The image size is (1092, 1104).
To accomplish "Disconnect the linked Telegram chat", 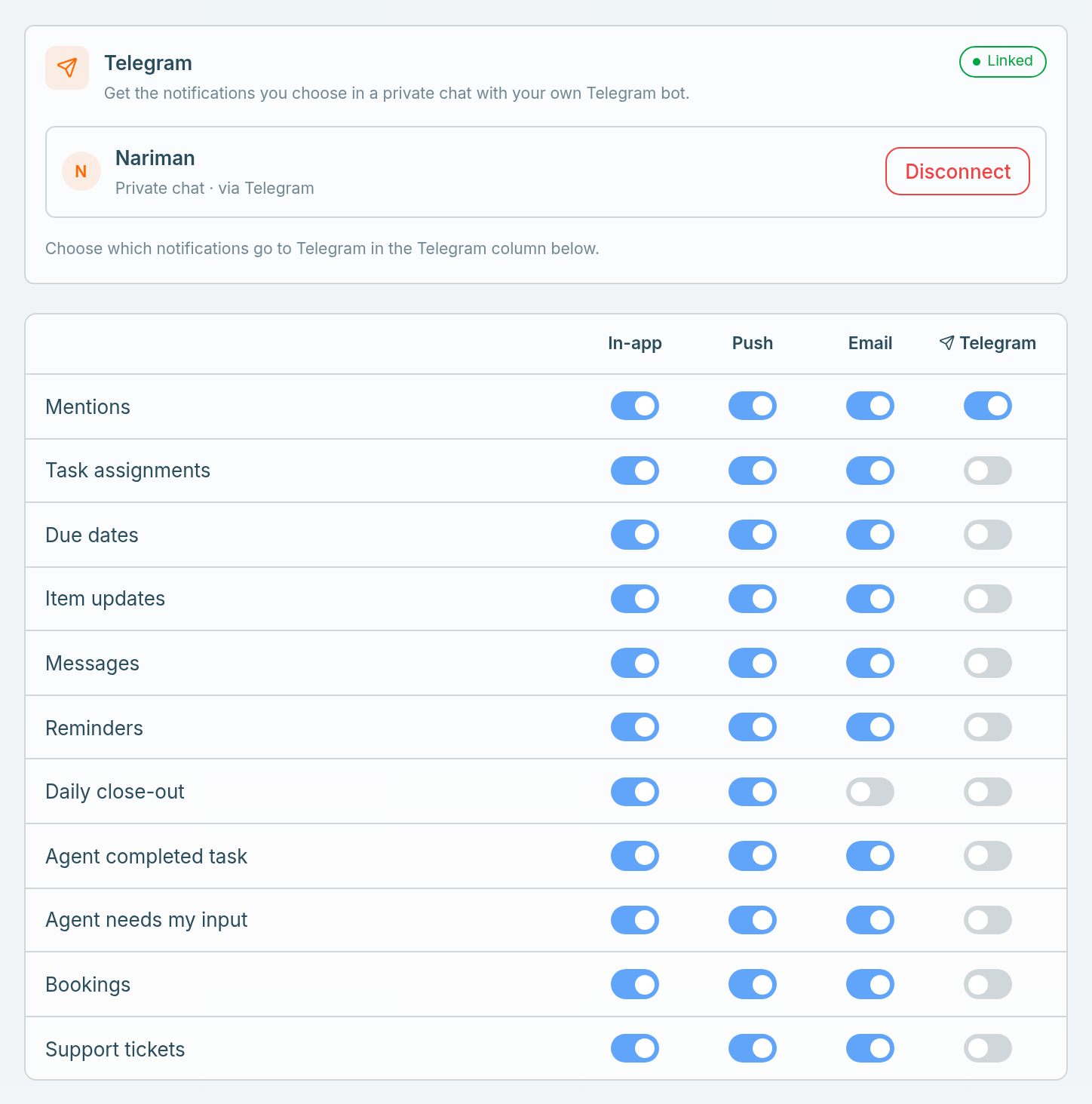I will (958, 171).
